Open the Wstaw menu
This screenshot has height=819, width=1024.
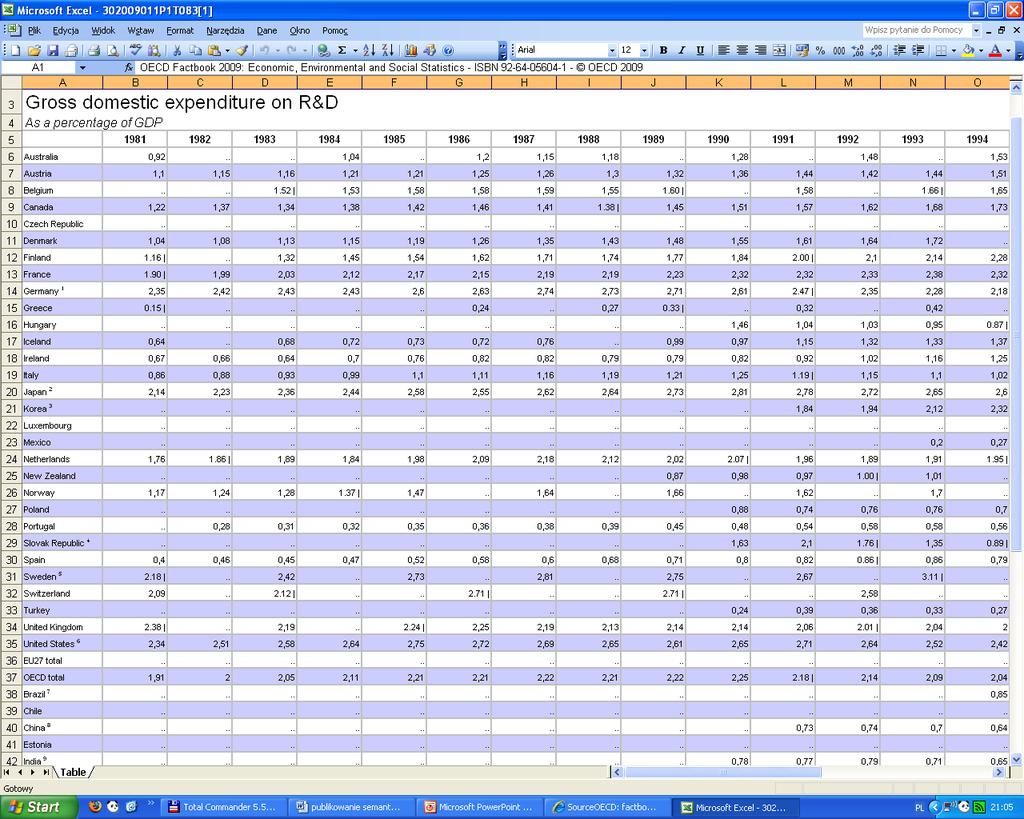[x=140, y=30]
